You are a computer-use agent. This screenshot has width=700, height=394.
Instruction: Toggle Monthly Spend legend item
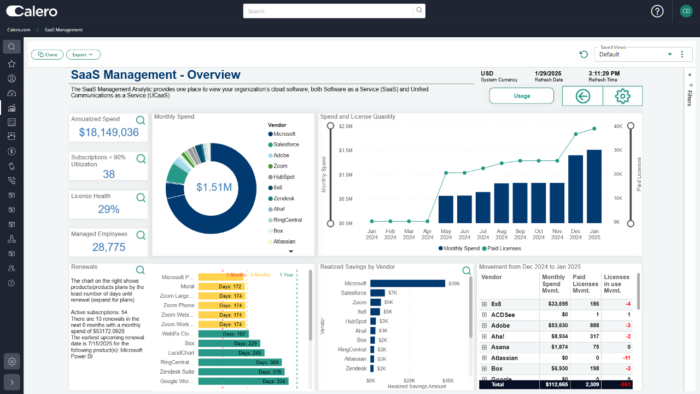coord(458,249)
